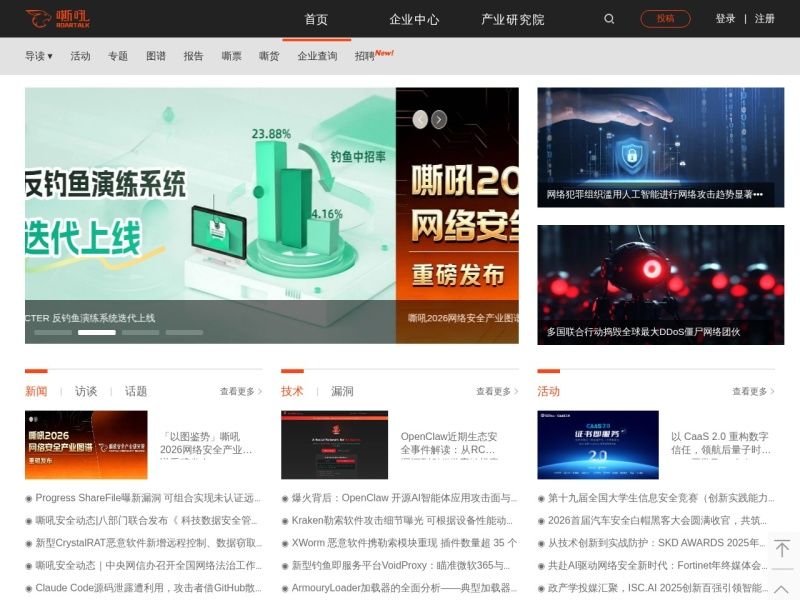Open the CaaS 2.0 证书即服务 thumbnail
The width and height of the screenshot is (800, 600).
tap(598, 445)
